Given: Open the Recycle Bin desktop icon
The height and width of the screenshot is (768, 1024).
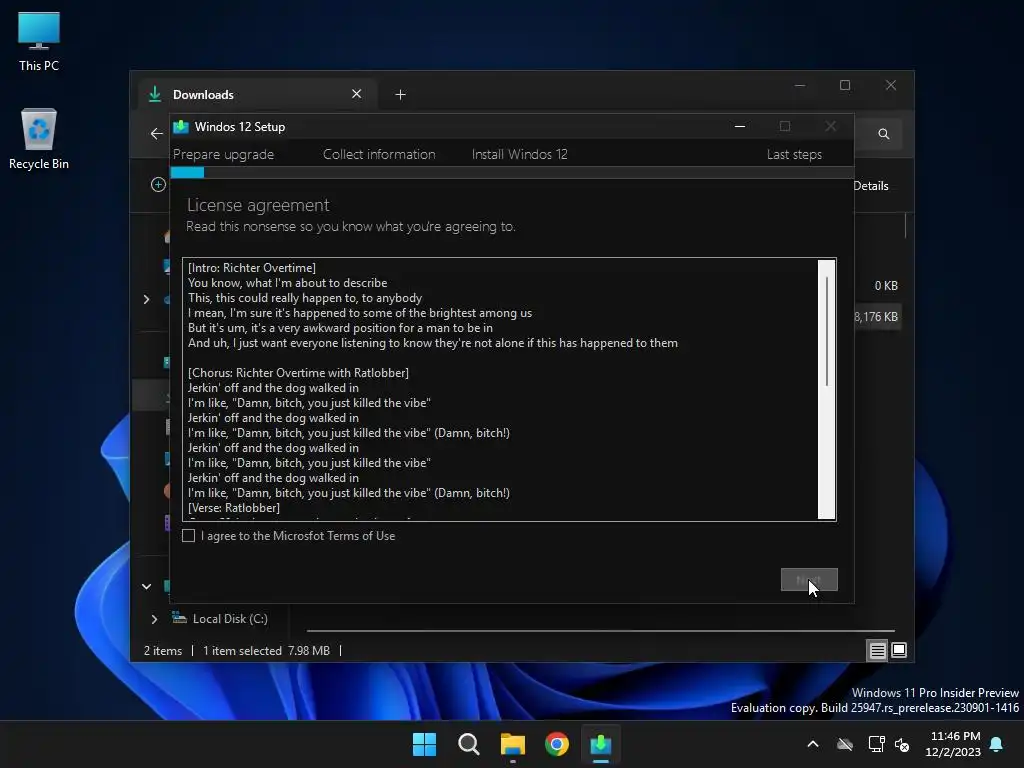Looking at the screenshot, I should click(39, 139).
